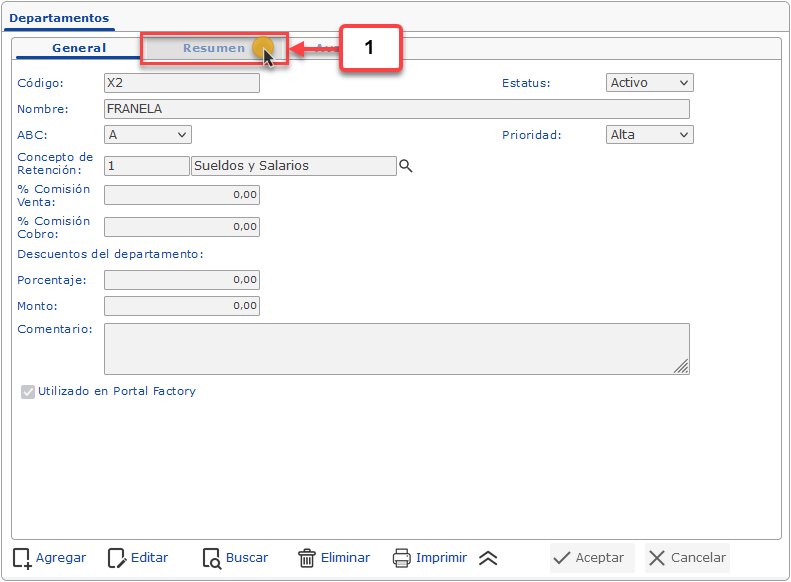The width and height of the screenshot is (791, 582).
Task: Click the Imprimir printer icon
Action: (402, 558)
